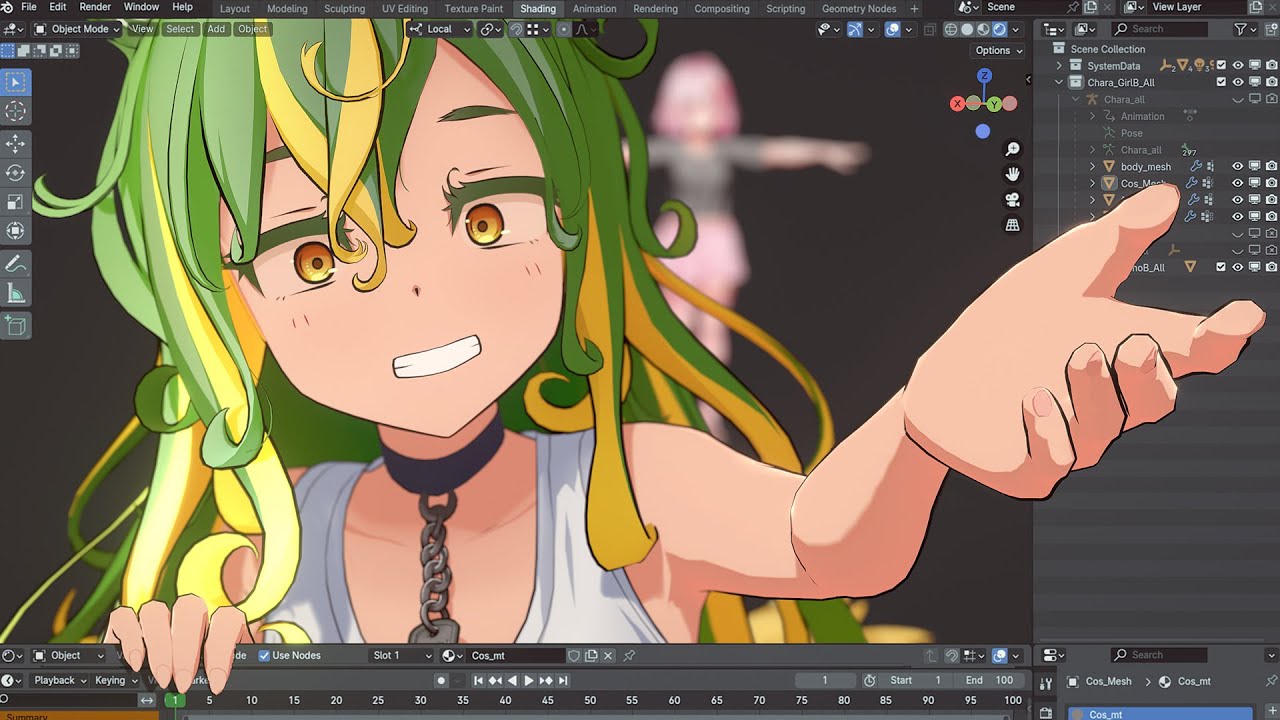Open the viewport Options dropdown
Viewport: 1280px width, 720px height.
tap(999, 50)
